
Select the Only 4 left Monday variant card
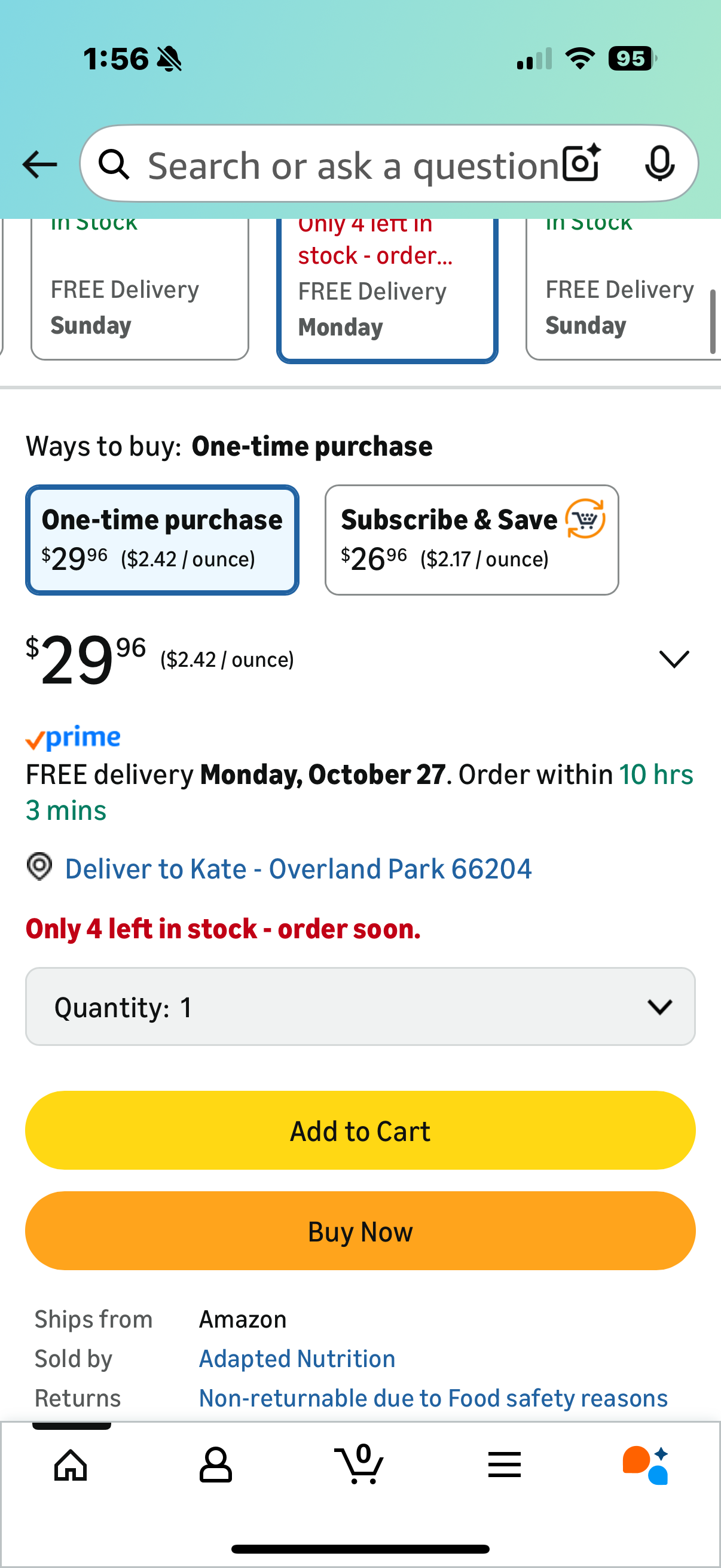tap(387, 291)
